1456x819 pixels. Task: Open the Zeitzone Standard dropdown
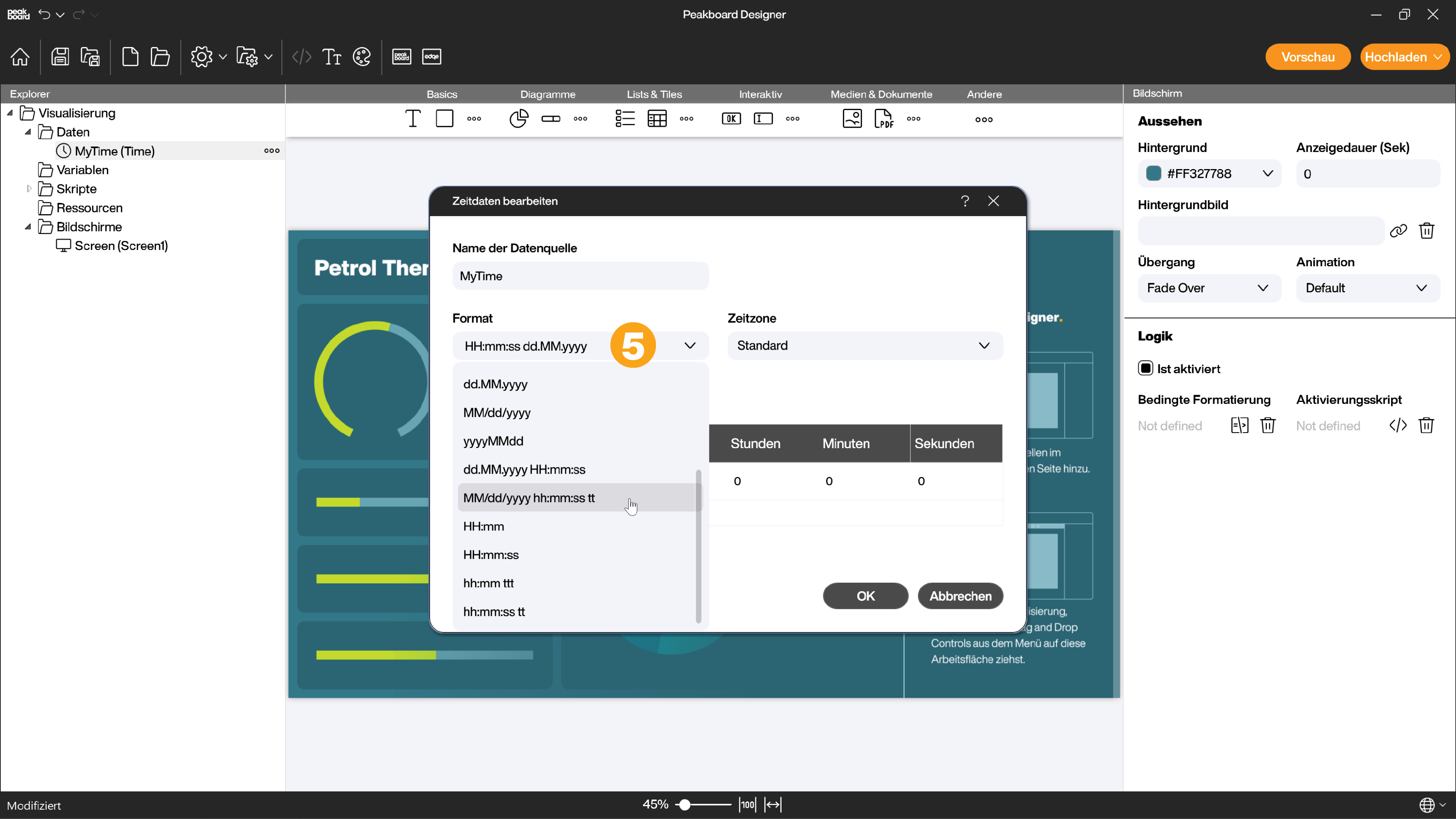(x=865, y=346)
